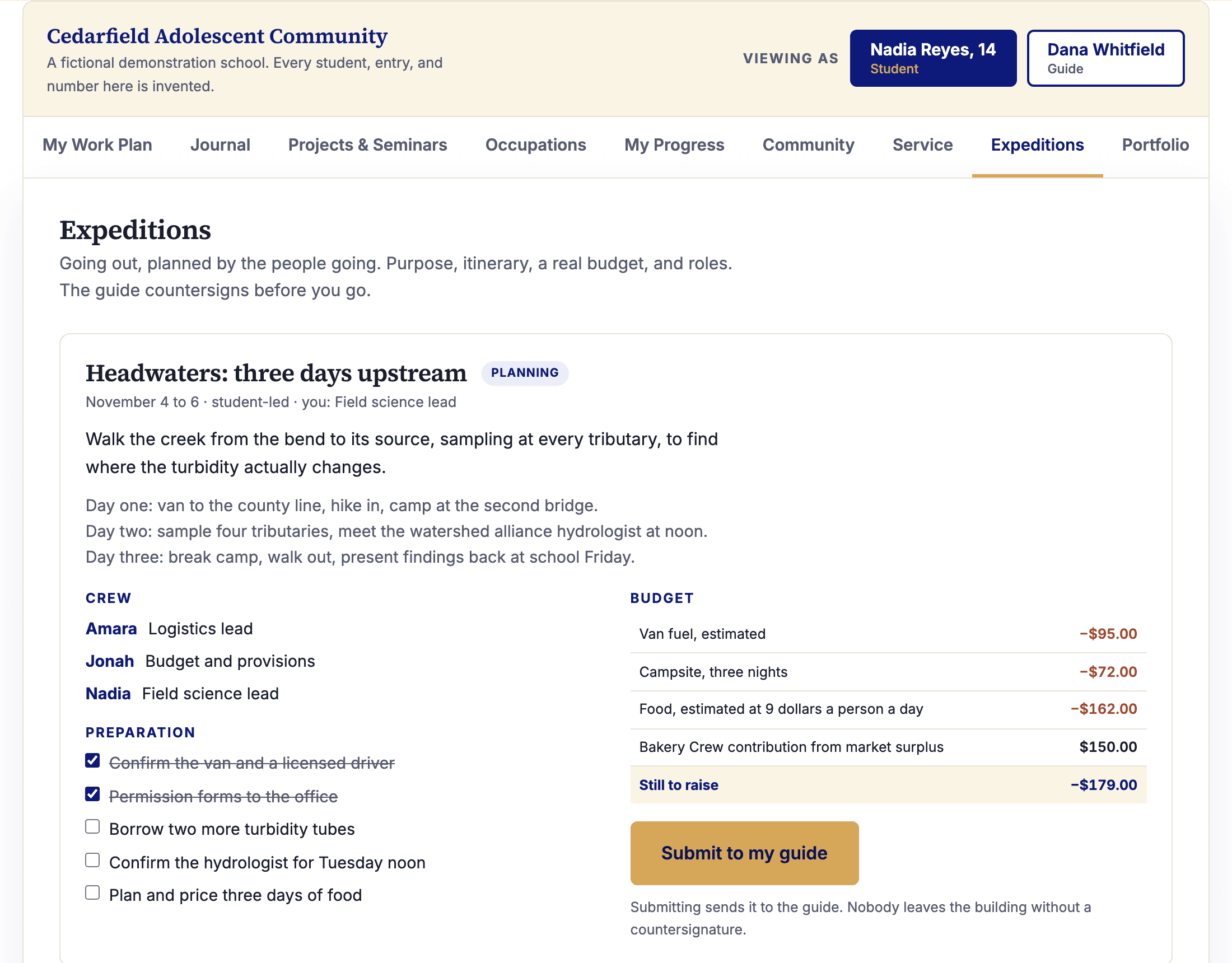Click the −$72.00 campsite amount

[x=1108, y=672]
